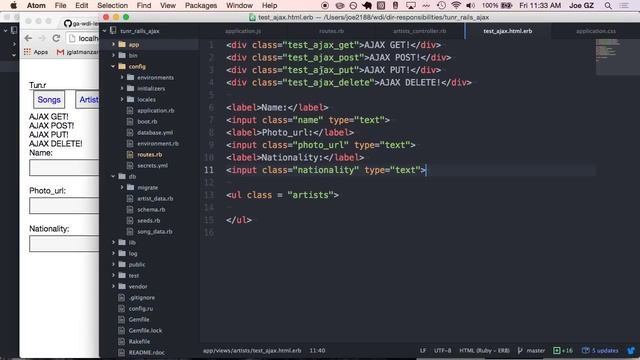640x360 pixels.
Task: Switch to the routes.rb tab
Action: click(331, 31)
